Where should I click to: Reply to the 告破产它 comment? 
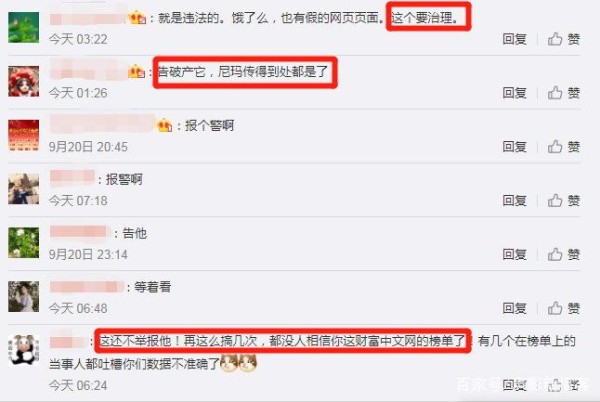point(514,93)
